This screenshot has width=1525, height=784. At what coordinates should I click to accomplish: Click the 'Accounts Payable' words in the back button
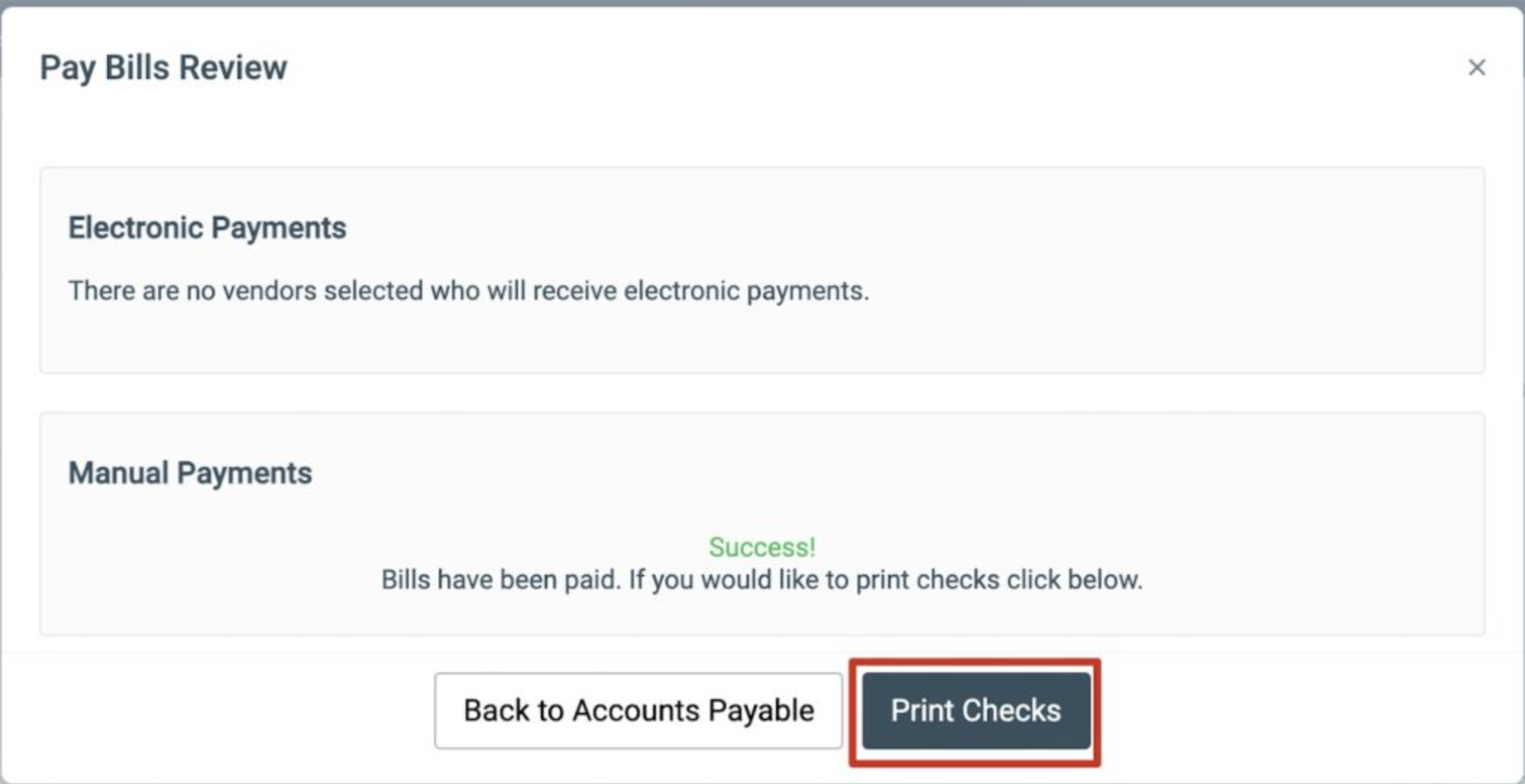pos(693,711)
